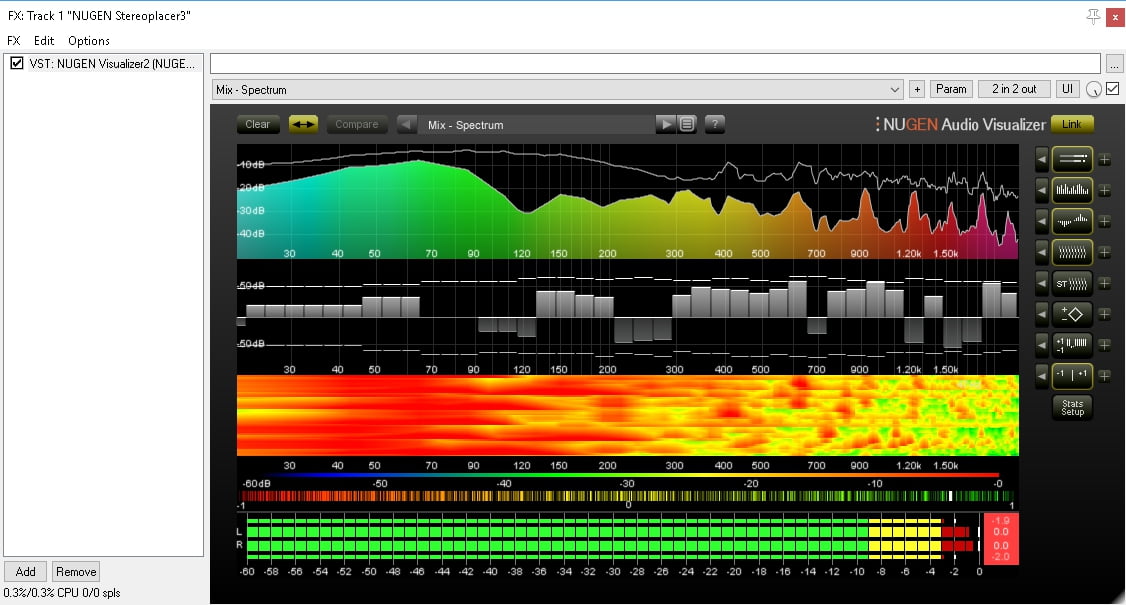Image resolution: width=1126 pixels, height=605 pixels.
Task: Load the next preset with right arrow
Action: [665, 125]
